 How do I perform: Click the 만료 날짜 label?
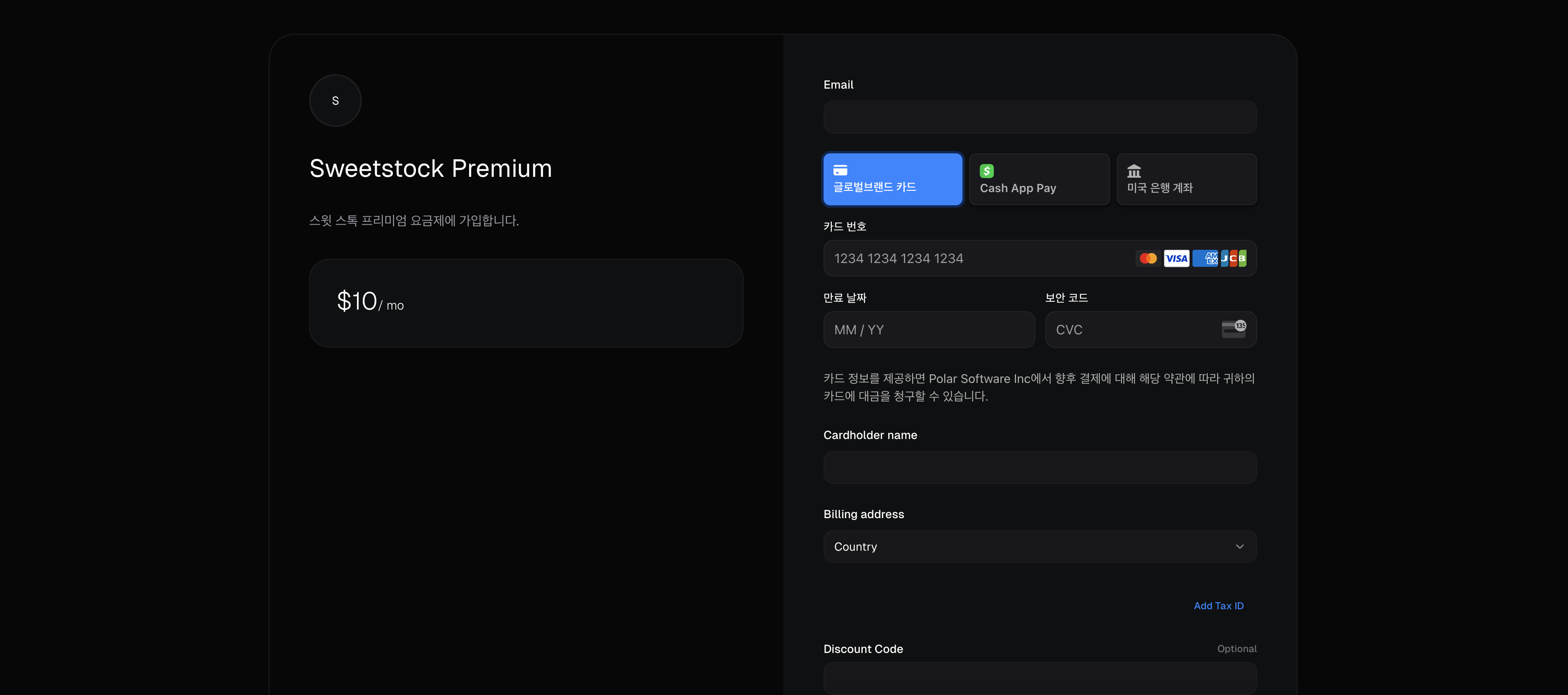point(845,298)
